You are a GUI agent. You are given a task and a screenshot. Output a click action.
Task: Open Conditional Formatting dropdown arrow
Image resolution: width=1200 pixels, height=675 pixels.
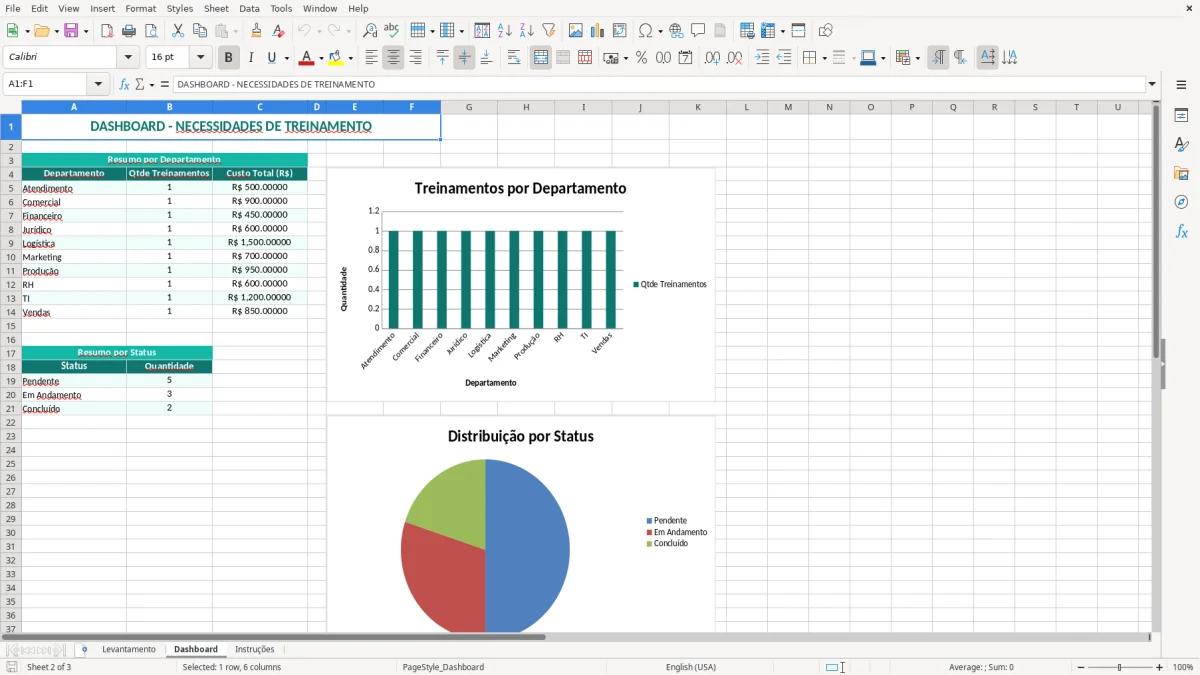coord(917,58)
